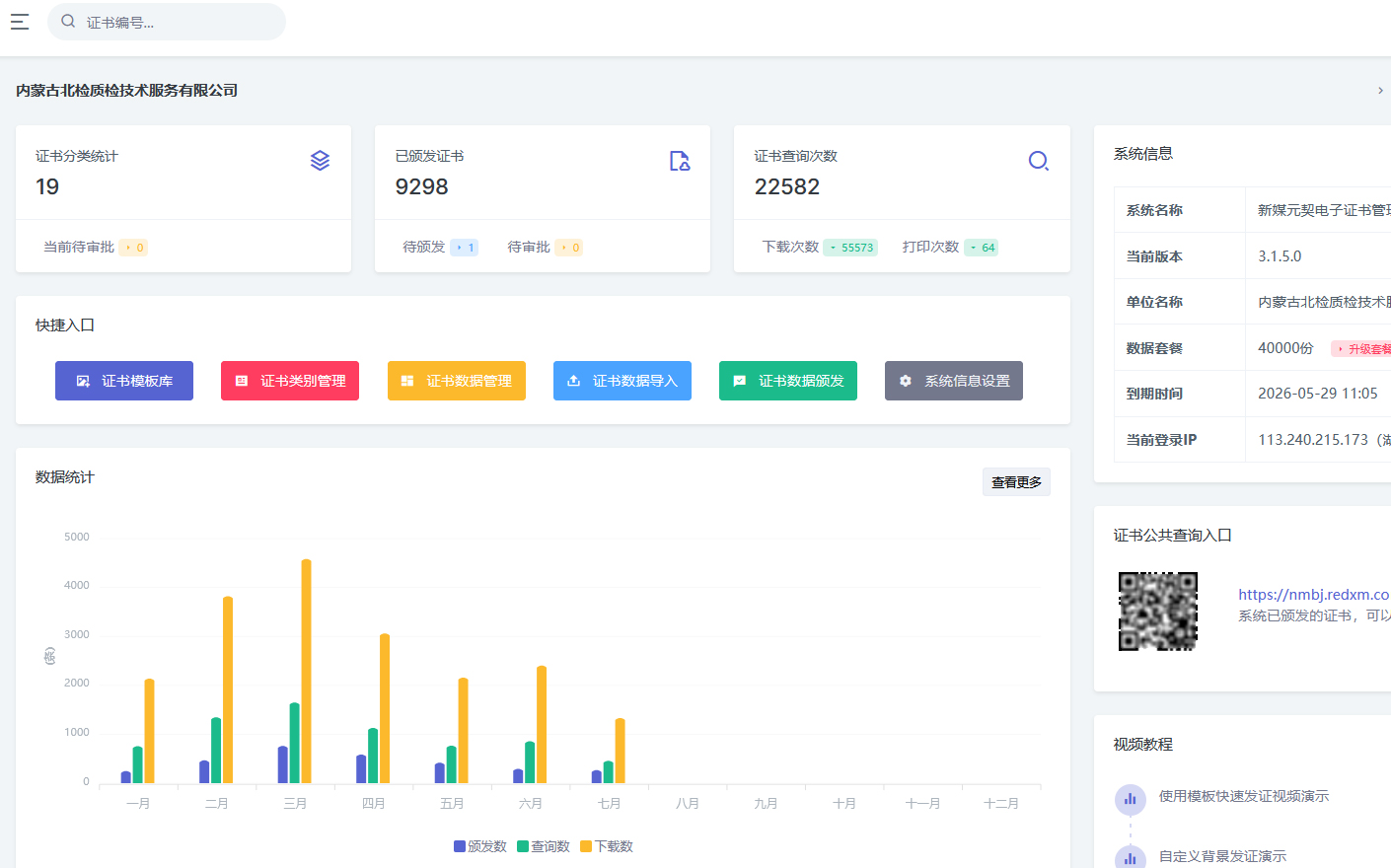Image resolution: width=1391 pixels, height=868 pixels.
Task: Click the chart icon beside 使用模板快速发证视频演示
Action: (x=1131, y=798)
